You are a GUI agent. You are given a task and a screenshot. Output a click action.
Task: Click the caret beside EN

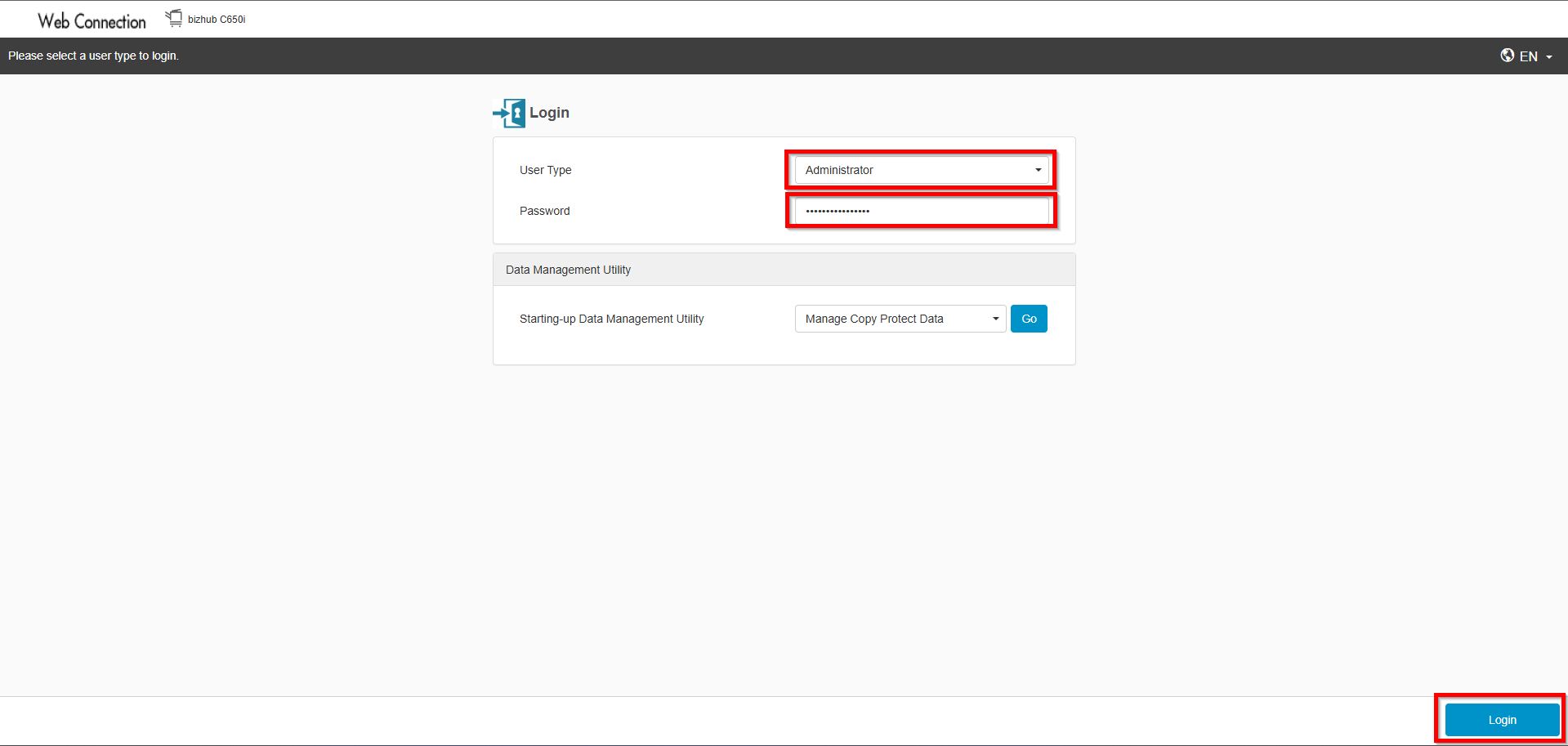pos(1549,57)
